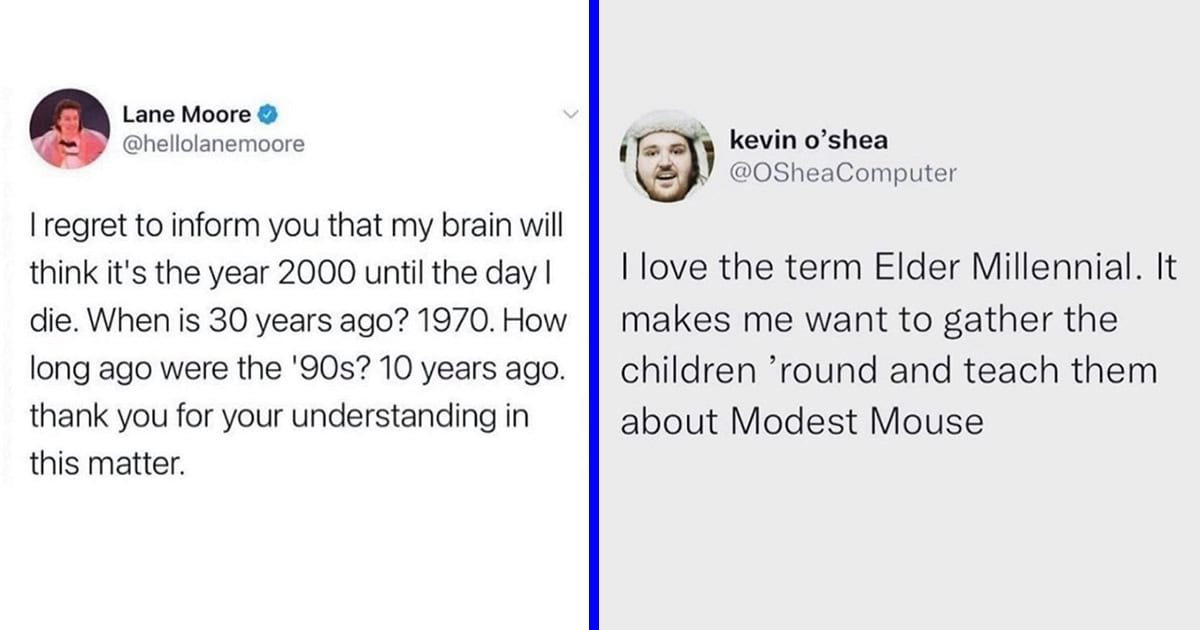Viewport: 1200px width, 630px height.
Task: Click the caret at the top-right of the first tweet
Action: pyautogui.click(x=571, y=114)
